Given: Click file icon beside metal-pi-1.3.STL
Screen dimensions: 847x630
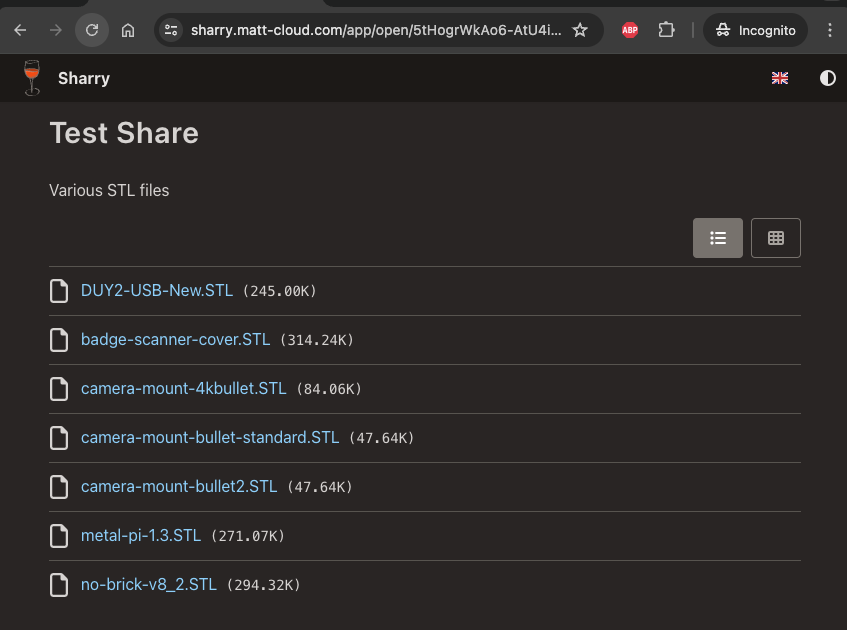Looking at the screenshot, I should pyautogui.click(x=60, y=536).
